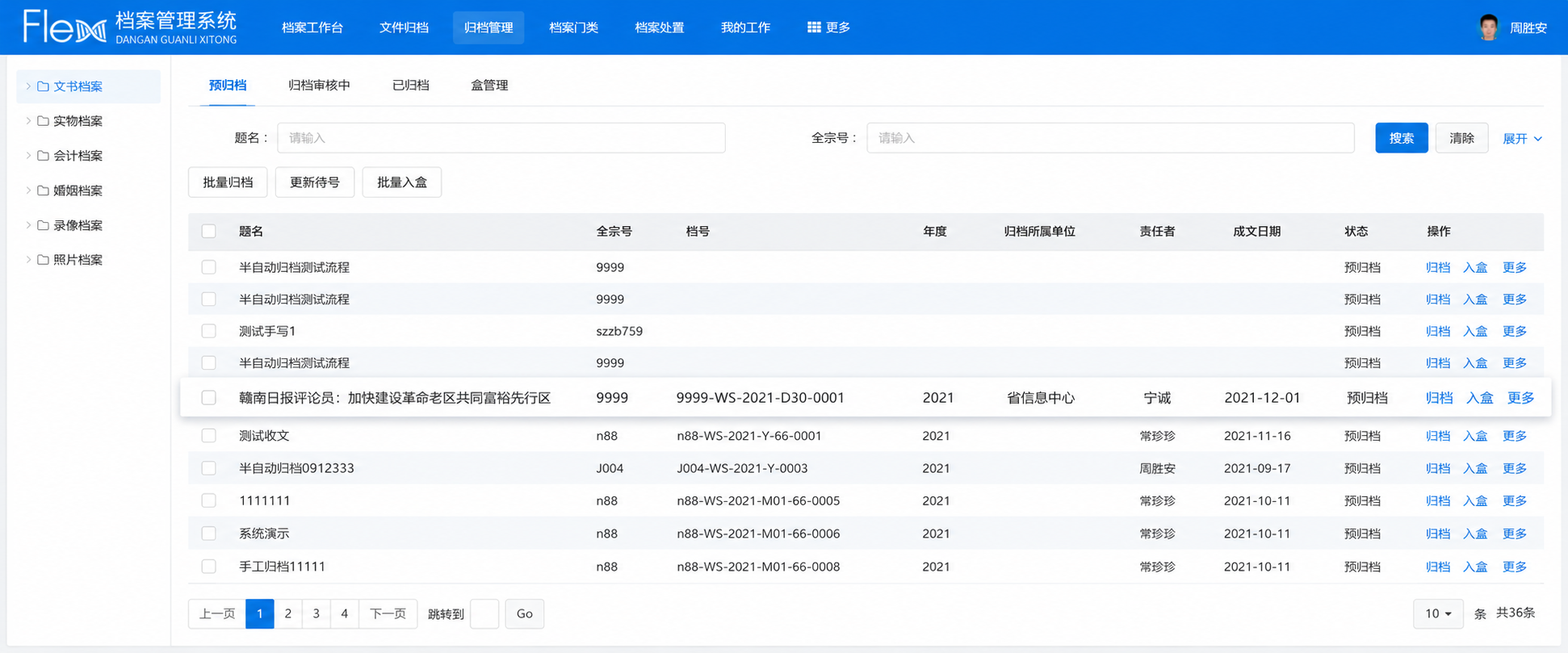Focus the 全宗号 search input field

click(x=1110, y=138)
